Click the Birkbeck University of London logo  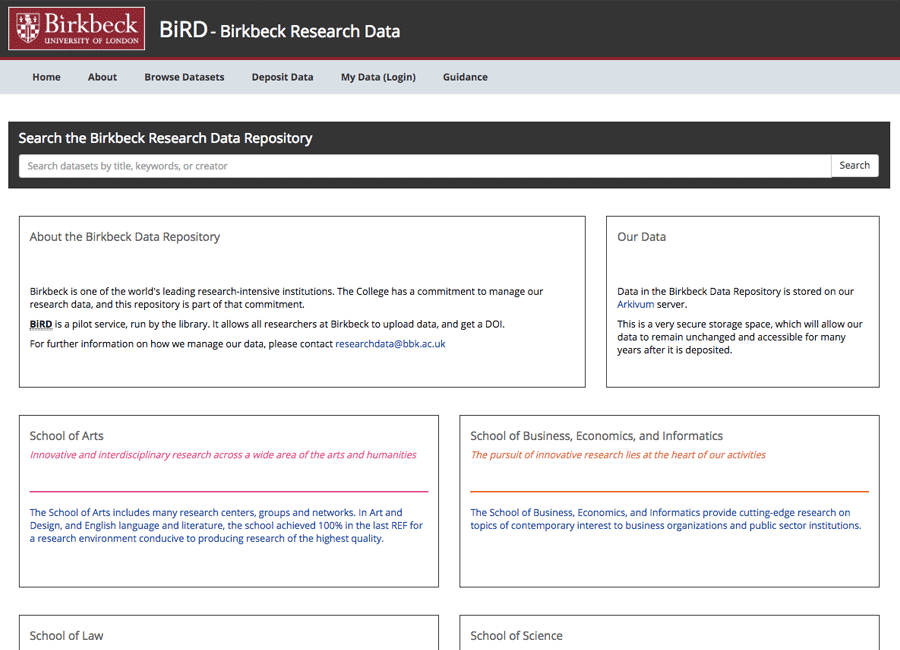76,29
